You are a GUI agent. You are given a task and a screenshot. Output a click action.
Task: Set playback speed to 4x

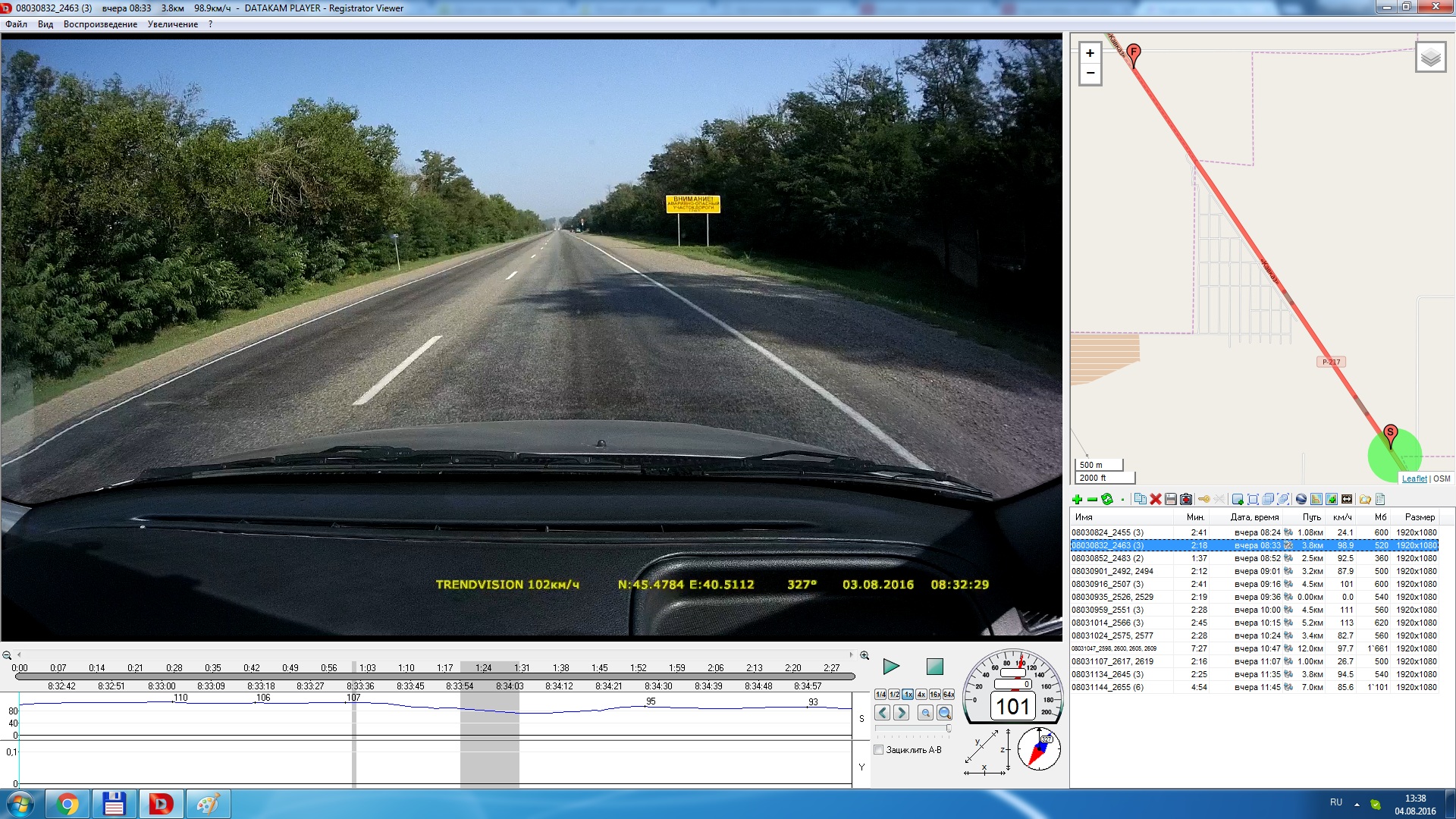point(921,695)
